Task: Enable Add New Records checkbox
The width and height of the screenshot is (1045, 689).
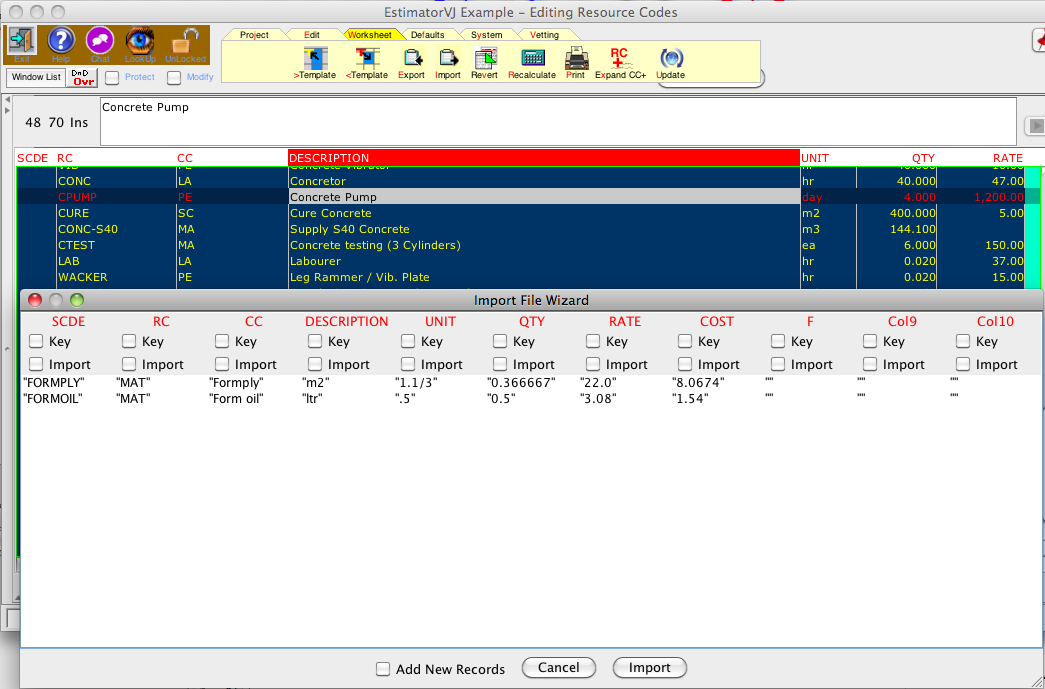Action: [x=383, y=669]
